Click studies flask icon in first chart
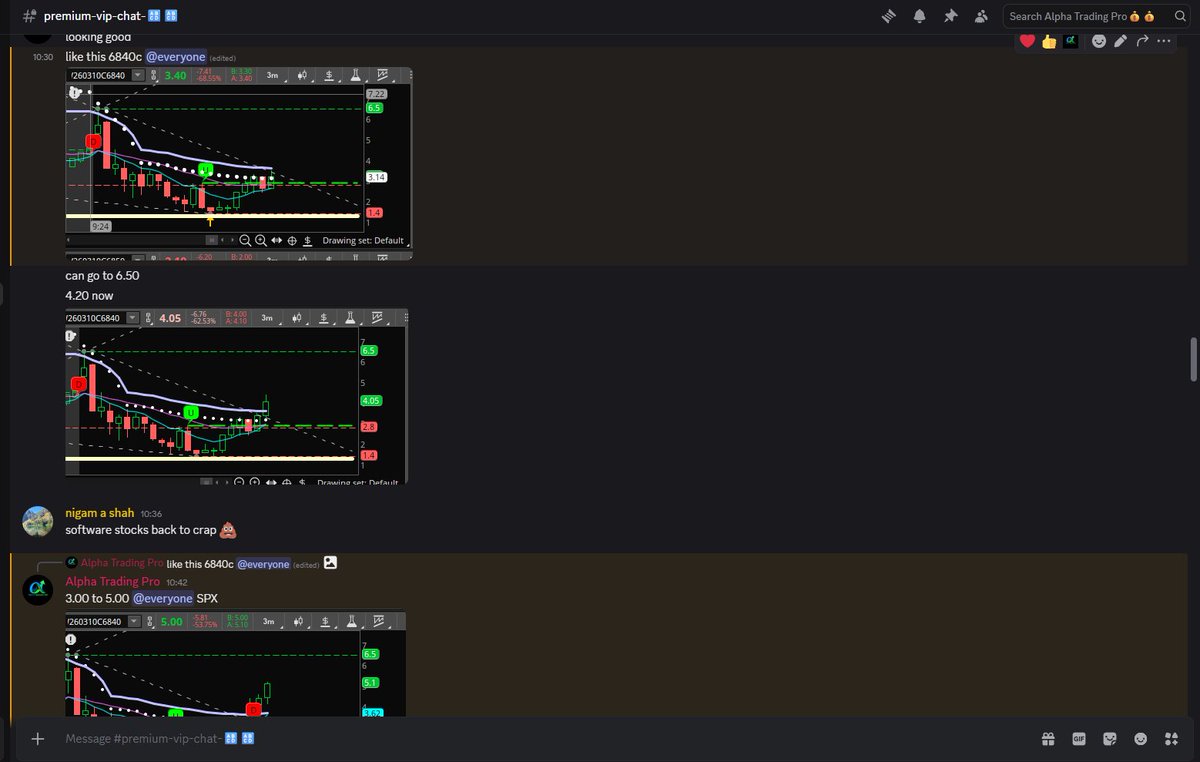1200x762 pixels. coord(354,75)
